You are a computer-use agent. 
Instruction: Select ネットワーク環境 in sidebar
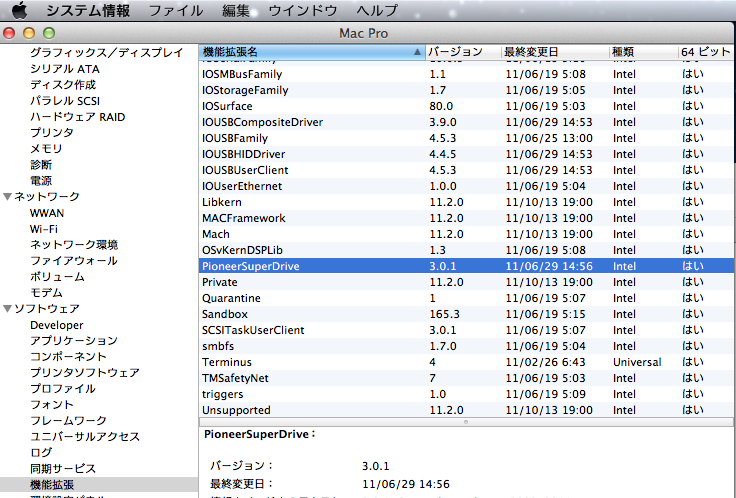tap(74, 245)
